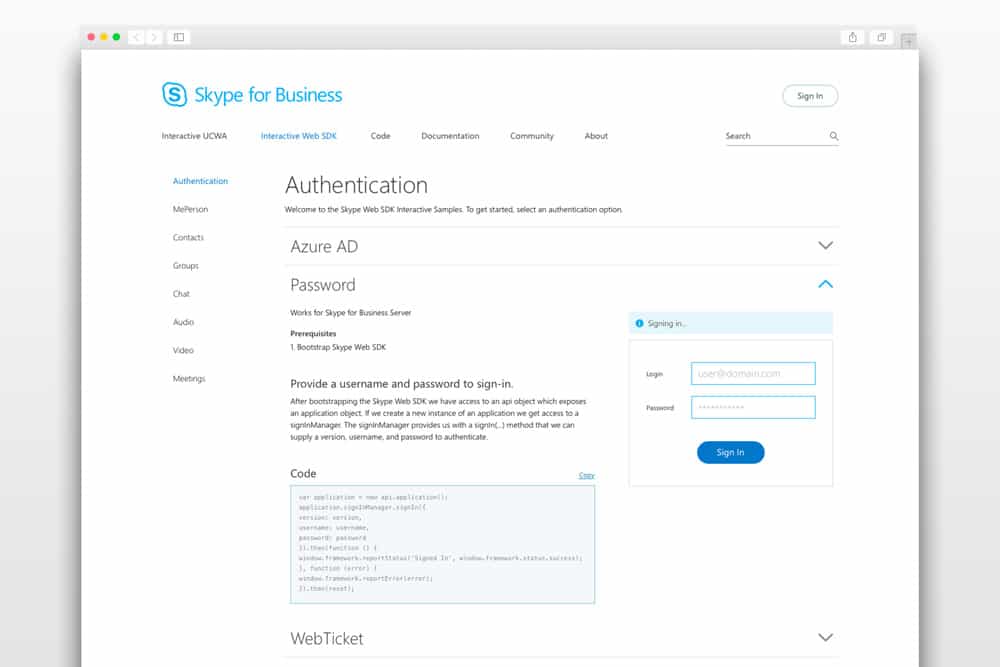This screenshot has width=1000, height=667.
Task: Select Chat in the sidebar
Action: coord(181,294)
